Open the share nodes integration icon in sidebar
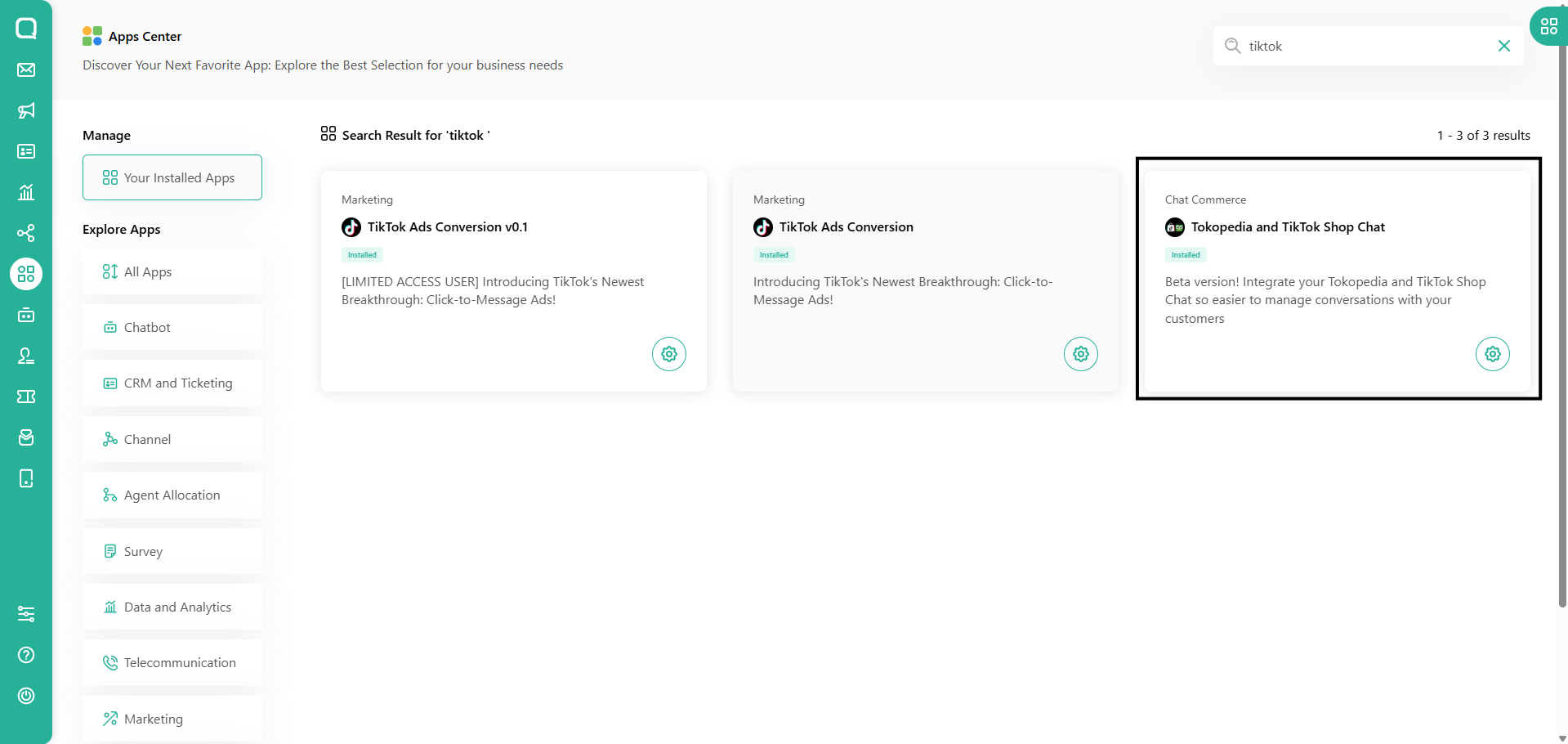 pos(26,233)
